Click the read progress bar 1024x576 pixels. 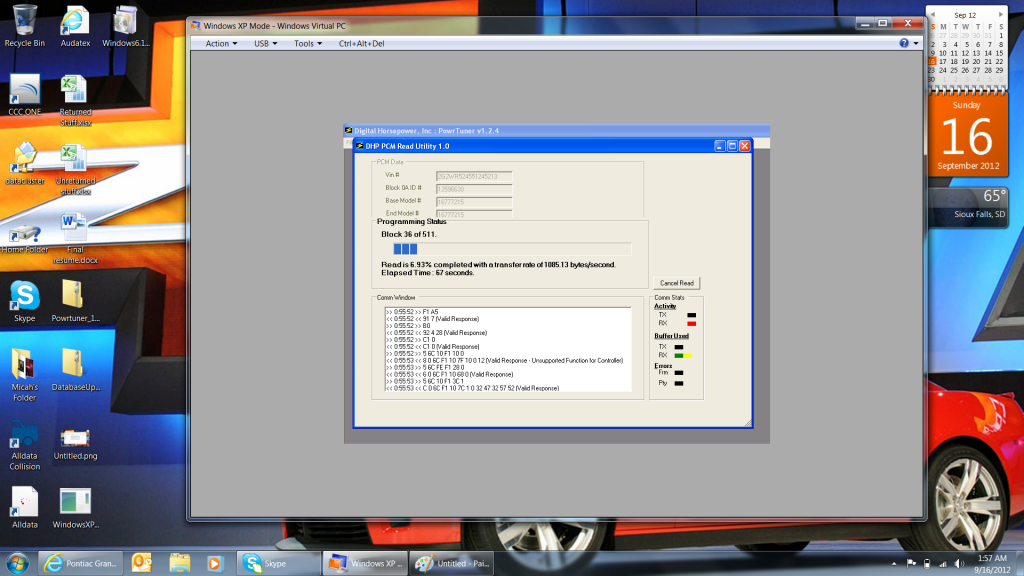point(512,249)
